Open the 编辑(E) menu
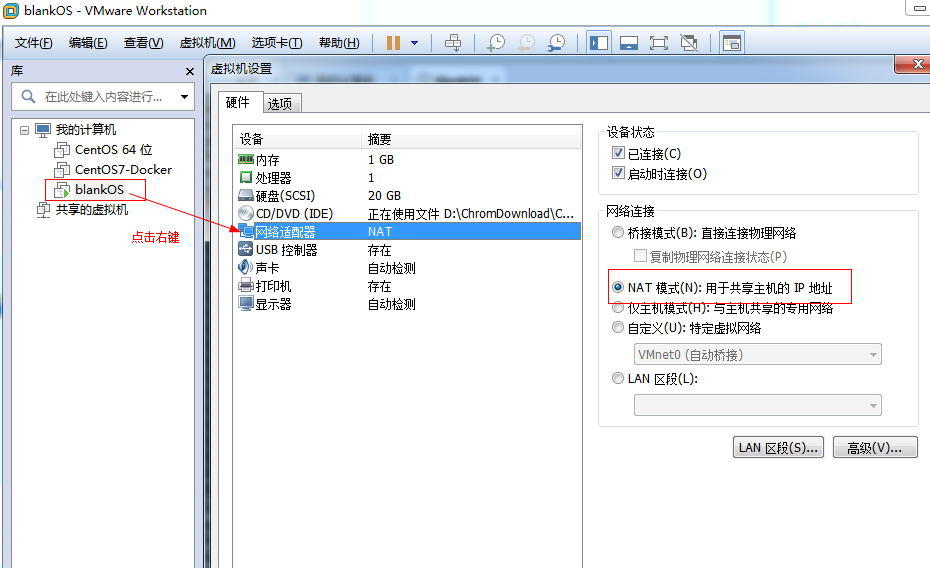 (x=88, y=43)
